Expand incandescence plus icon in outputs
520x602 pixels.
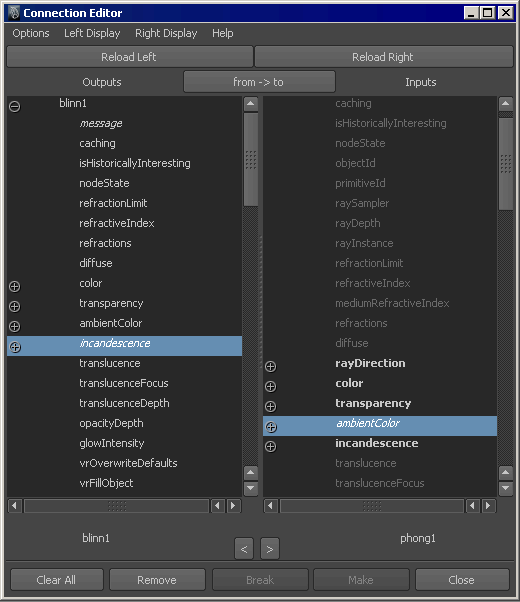15,347
